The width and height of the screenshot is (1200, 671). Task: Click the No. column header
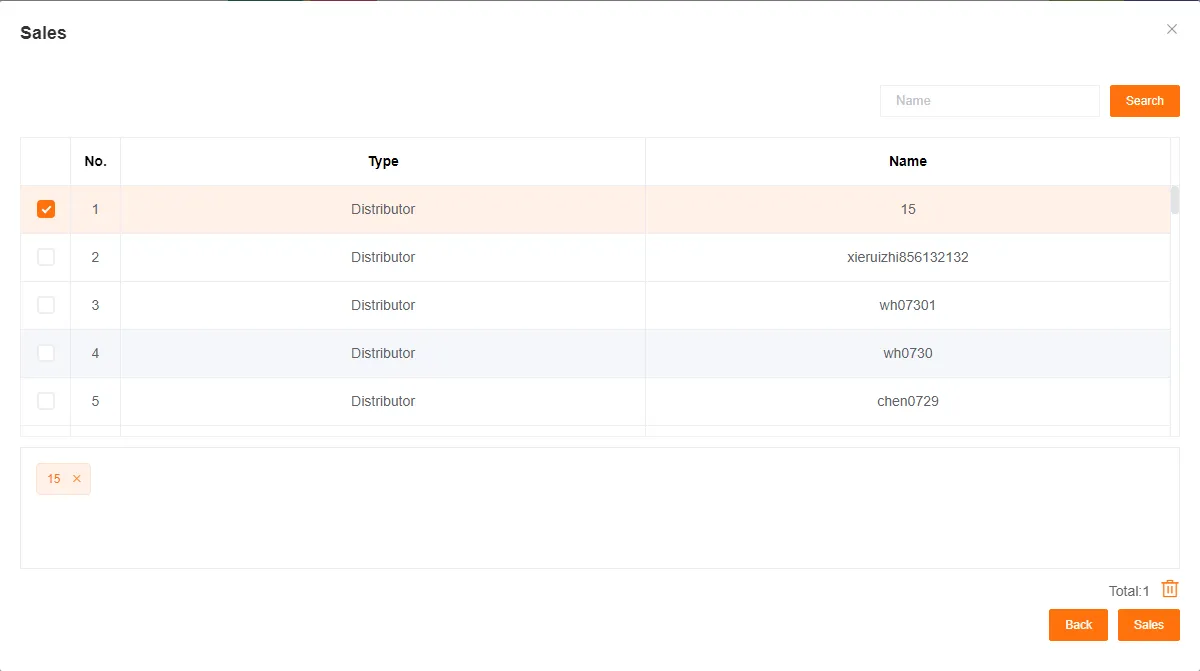[x=95, y=161]
